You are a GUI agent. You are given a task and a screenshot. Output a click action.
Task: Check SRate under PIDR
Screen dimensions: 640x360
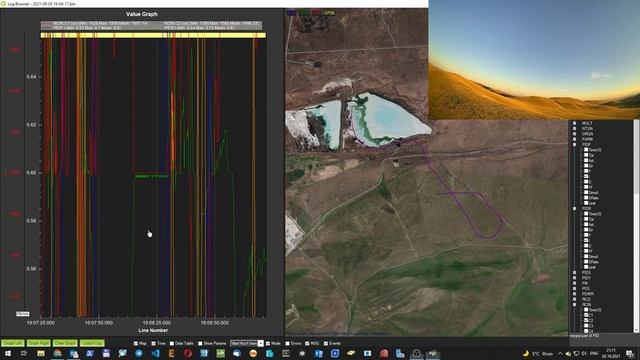(586, 262)
